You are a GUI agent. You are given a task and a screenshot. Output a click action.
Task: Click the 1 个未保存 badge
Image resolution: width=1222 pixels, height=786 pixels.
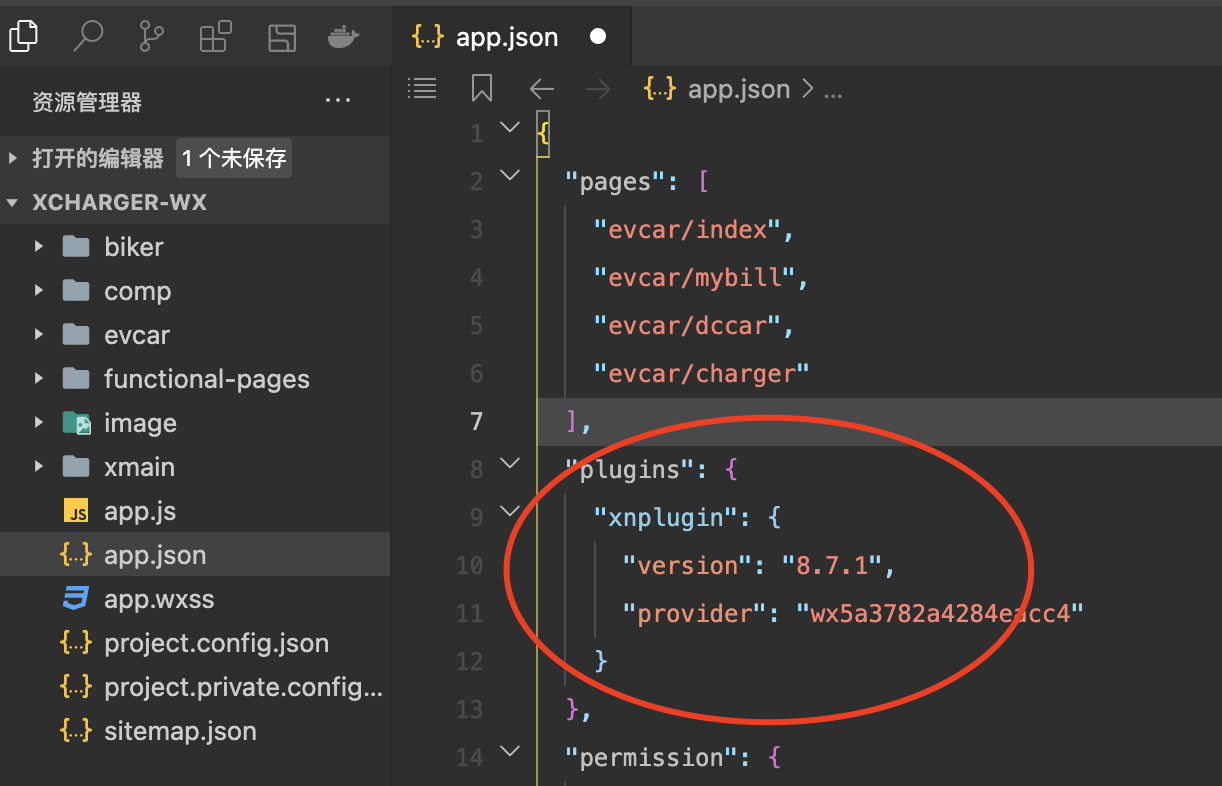tap(234, 158)
